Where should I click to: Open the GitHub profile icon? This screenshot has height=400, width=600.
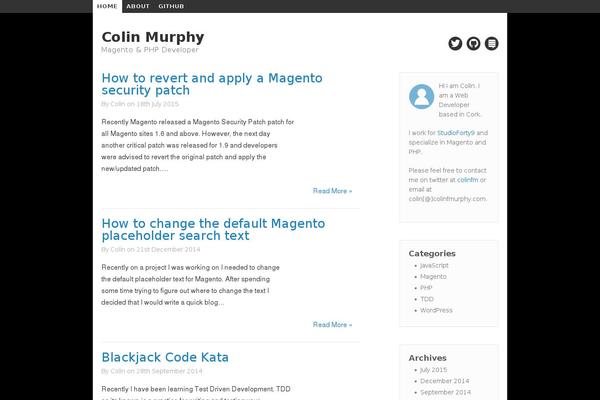click(473, 43)
